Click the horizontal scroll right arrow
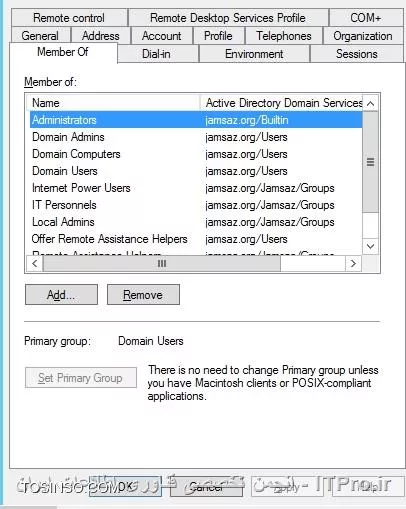The image size is (406, 509). 353,264
